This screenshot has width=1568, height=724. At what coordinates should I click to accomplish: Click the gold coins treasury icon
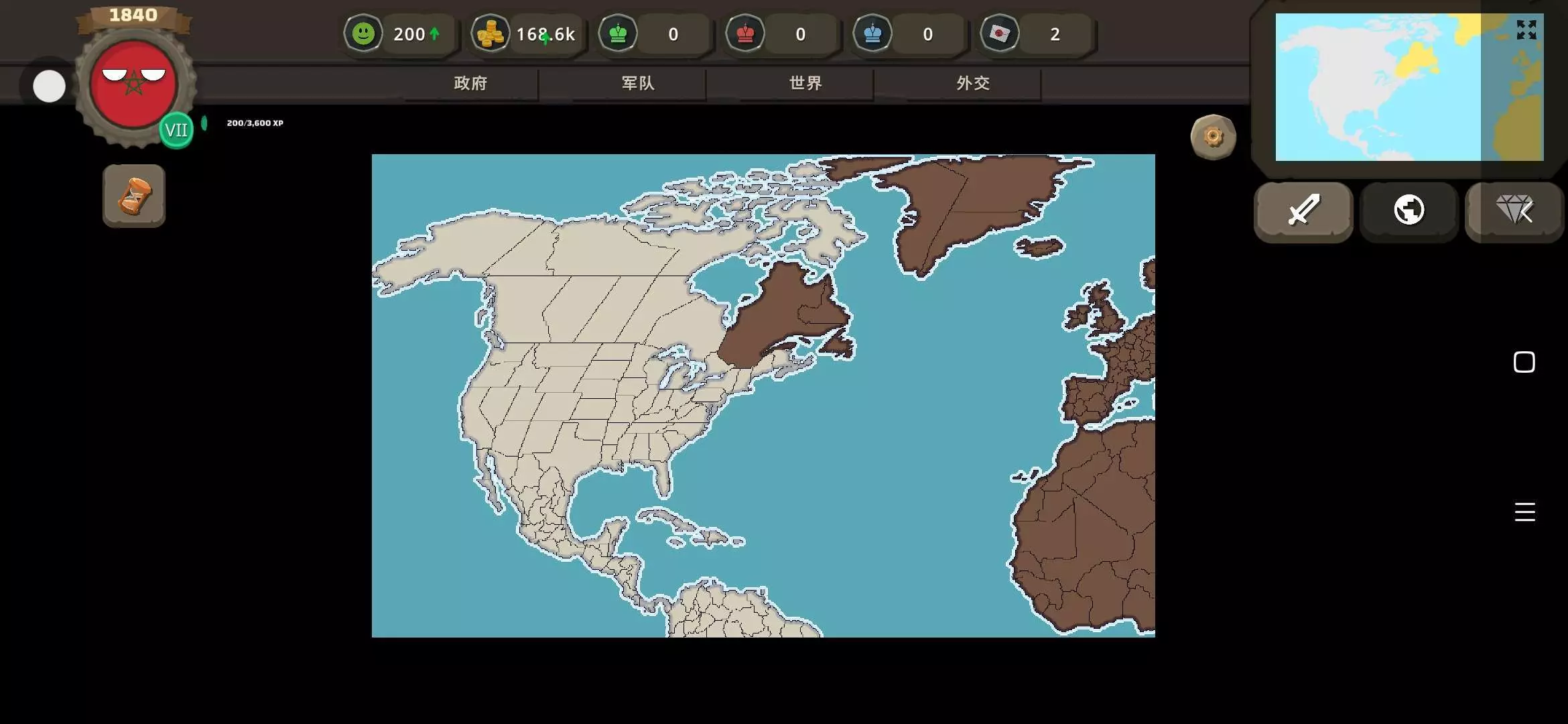point(490,34)
